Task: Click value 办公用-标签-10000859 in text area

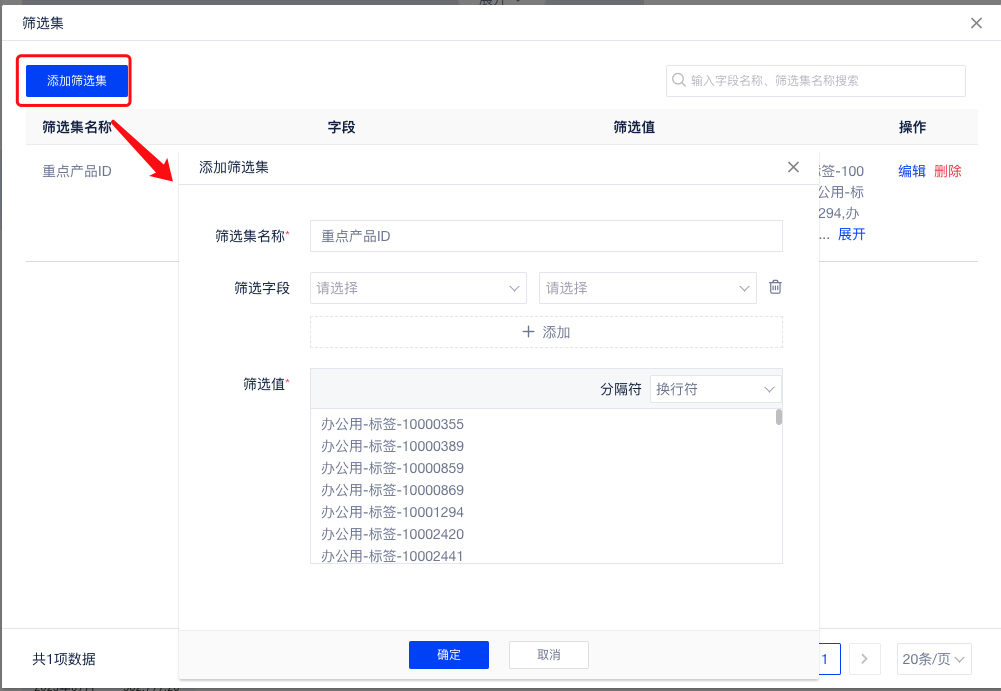Action: click(x=392, y=468)
